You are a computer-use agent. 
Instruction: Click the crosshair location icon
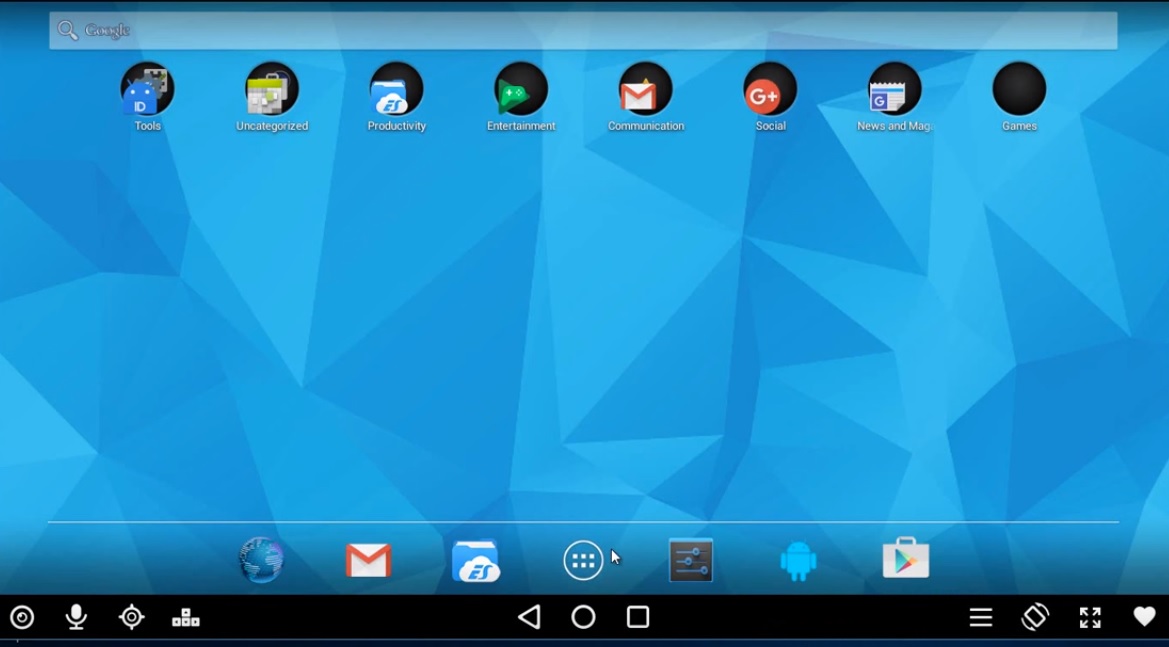pyautogui.click(x=131, y=617)
